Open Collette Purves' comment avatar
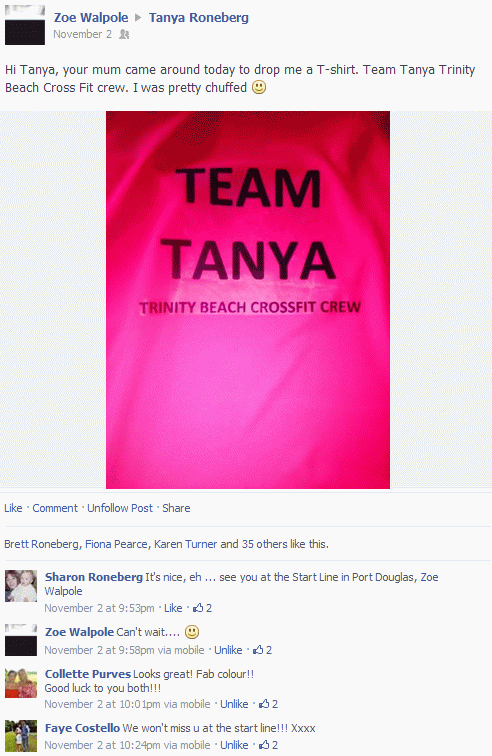The height and width of the screenshot is (756, 492). coord(21,683)
